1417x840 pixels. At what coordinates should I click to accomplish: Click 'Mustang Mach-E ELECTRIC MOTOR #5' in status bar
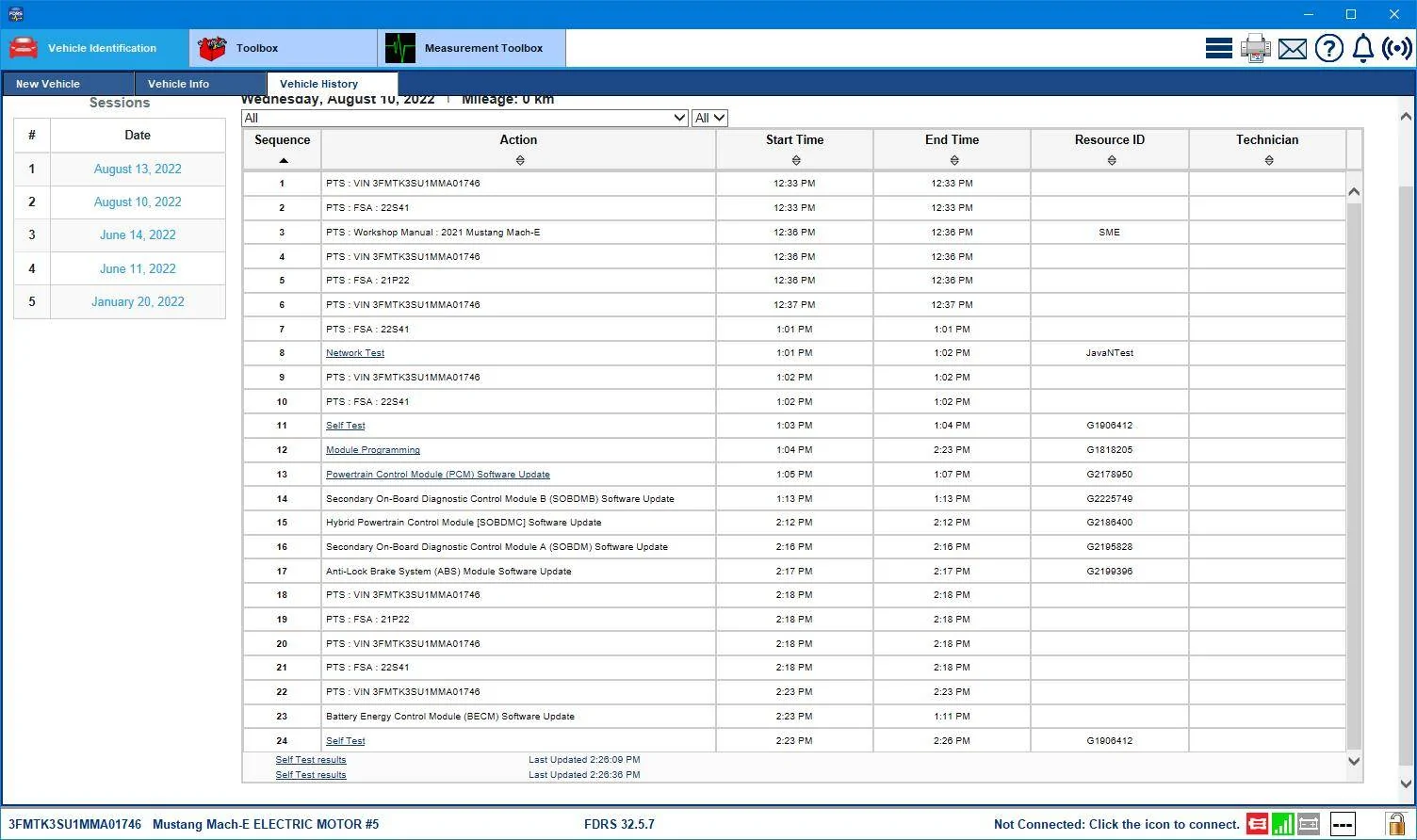(266, 824)
